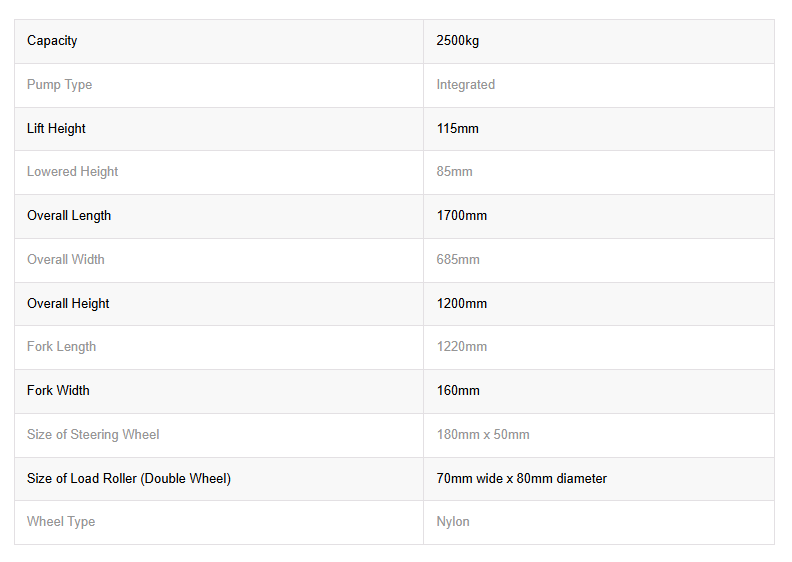Image resolution: width=792 pixels, height=562 pixels.
Task: Click the Overall Width label
Action: 66,259
